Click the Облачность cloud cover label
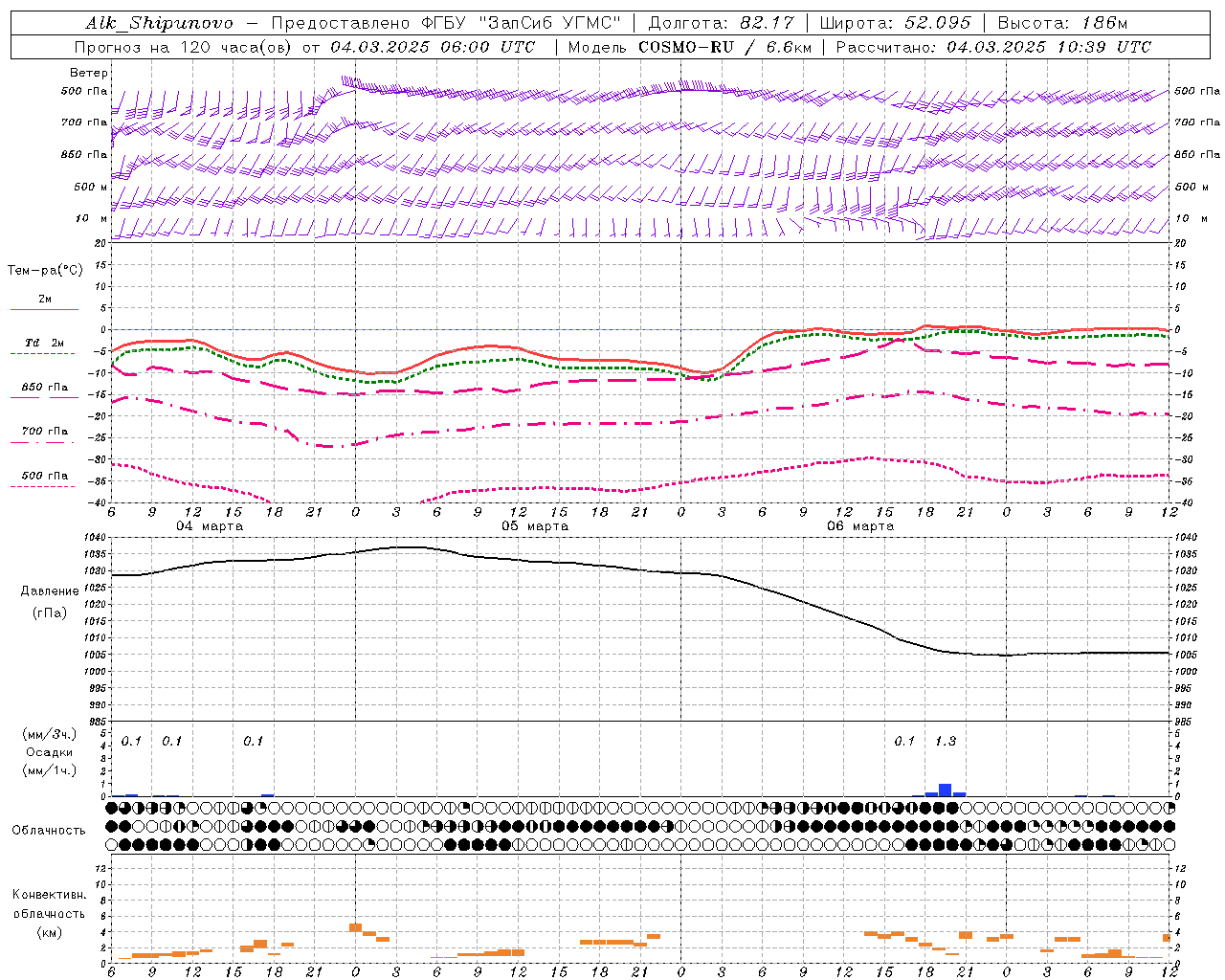This screenshot has height=980, width=1225. click(x=49, y=831)
